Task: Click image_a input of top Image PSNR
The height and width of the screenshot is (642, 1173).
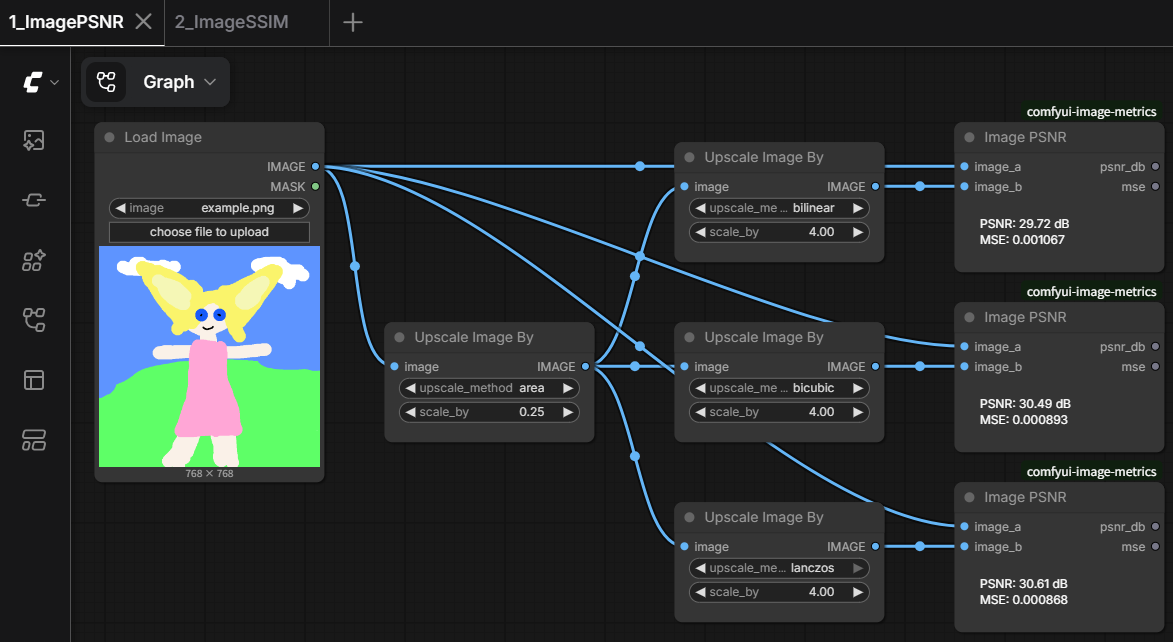Action: pos(965,167)
